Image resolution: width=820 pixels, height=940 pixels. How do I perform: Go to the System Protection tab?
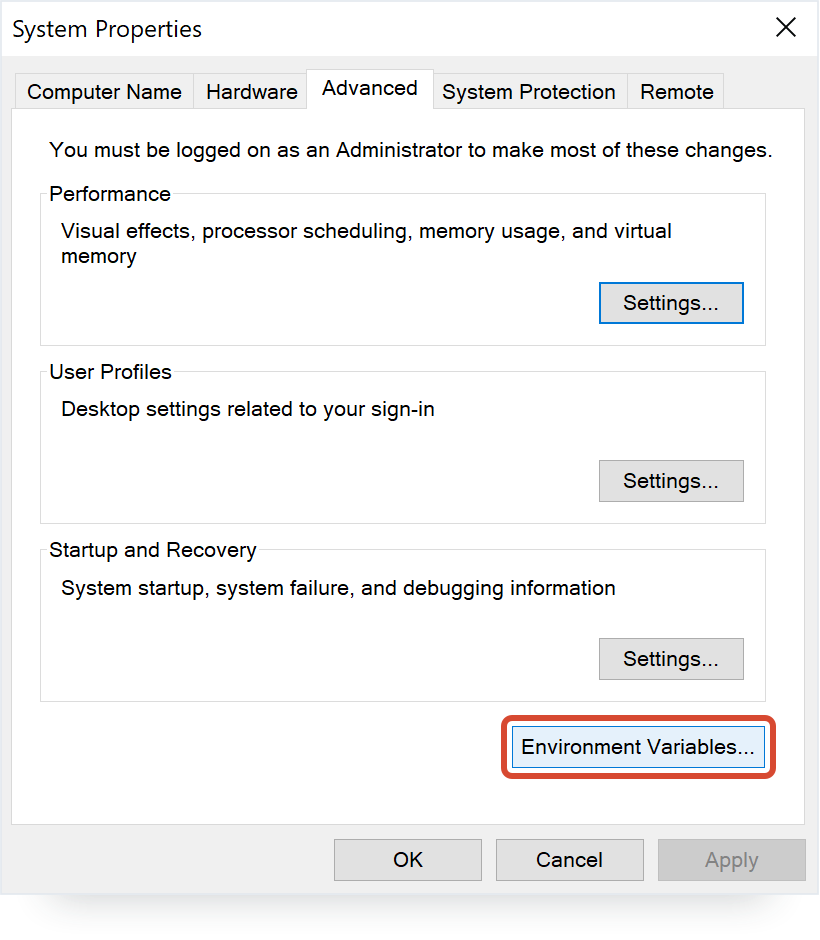(528, 92)
